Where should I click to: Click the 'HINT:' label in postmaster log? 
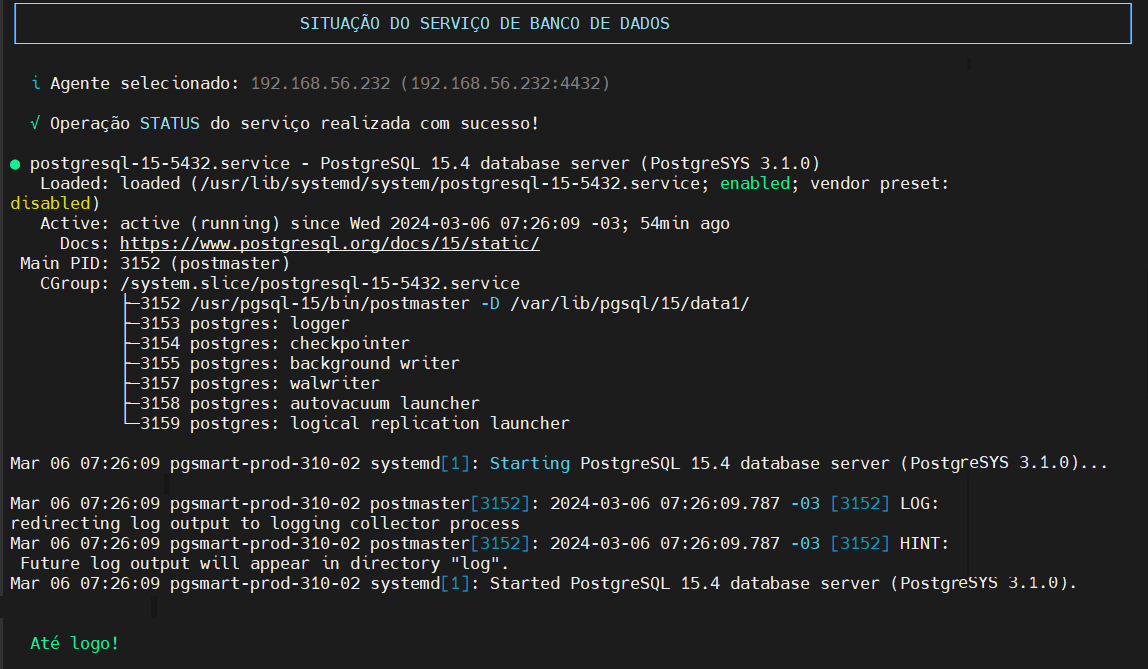point(924,543)
